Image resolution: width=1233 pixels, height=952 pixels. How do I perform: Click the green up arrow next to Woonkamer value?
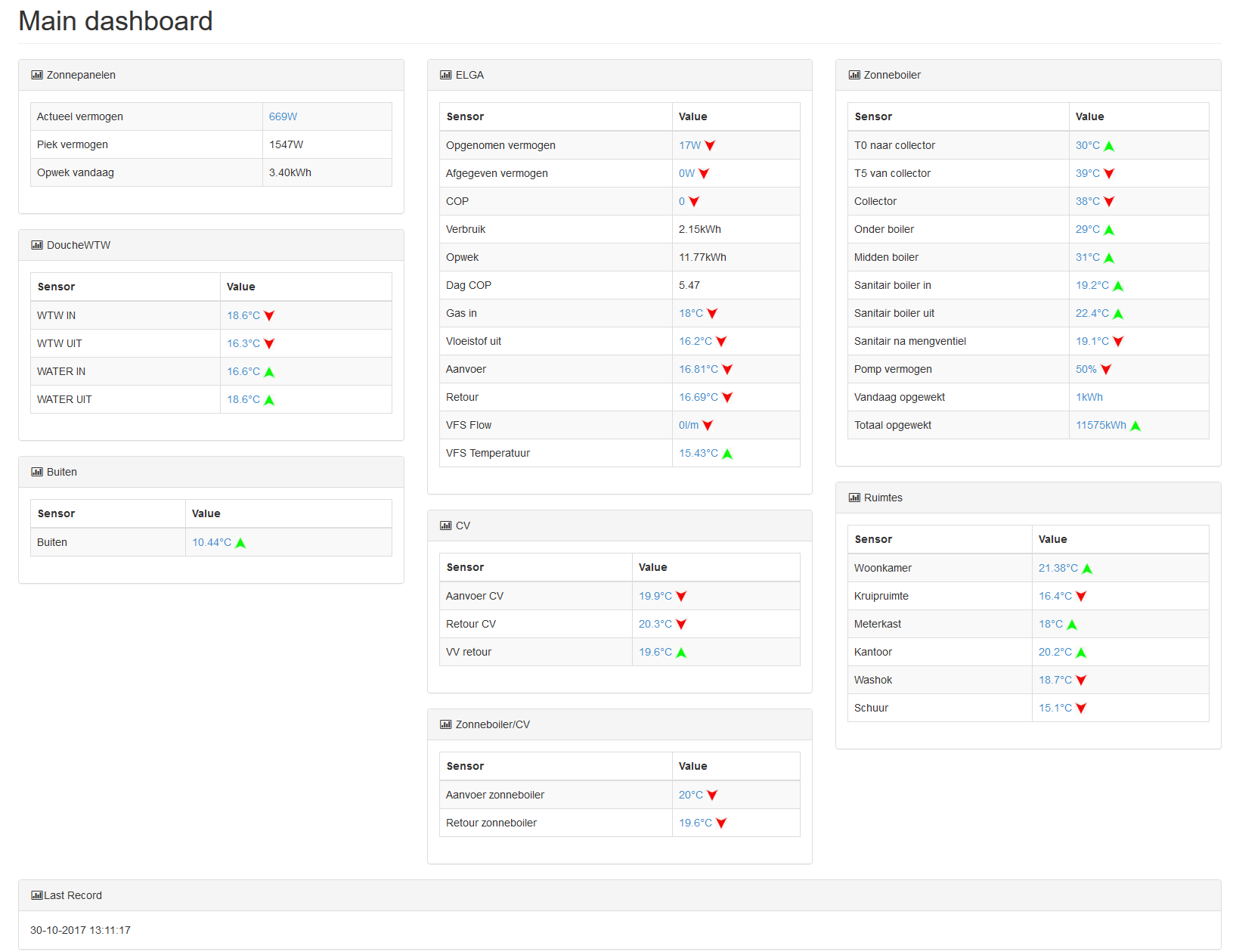[x=1087, y=569]
